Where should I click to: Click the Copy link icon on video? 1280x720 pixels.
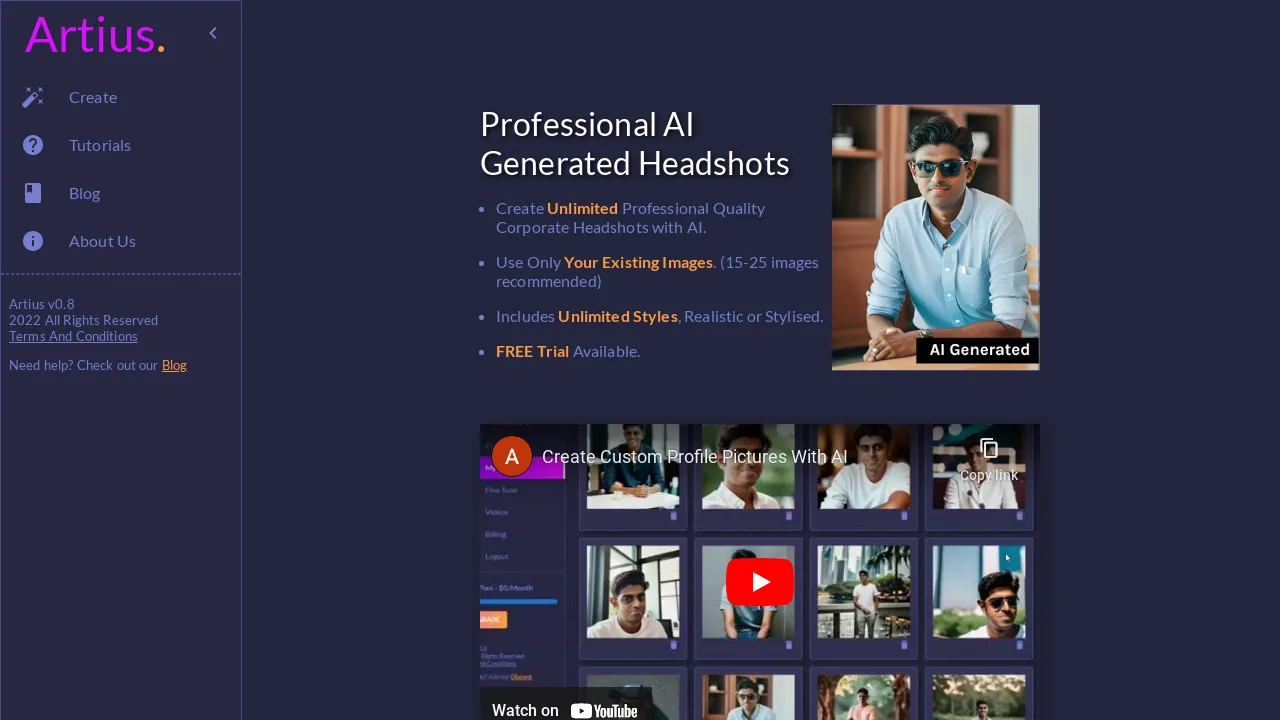pyautogui.click(x=989, y=460)
